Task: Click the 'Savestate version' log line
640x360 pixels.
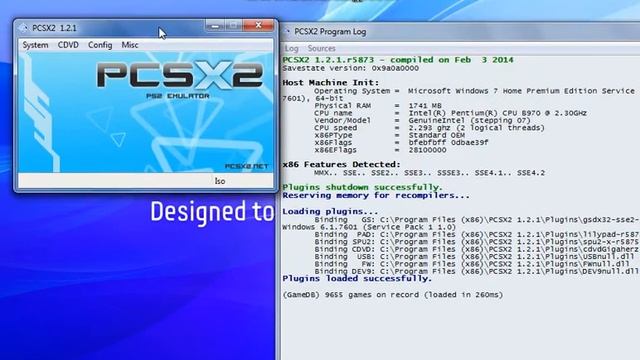Action: (351, 68)
